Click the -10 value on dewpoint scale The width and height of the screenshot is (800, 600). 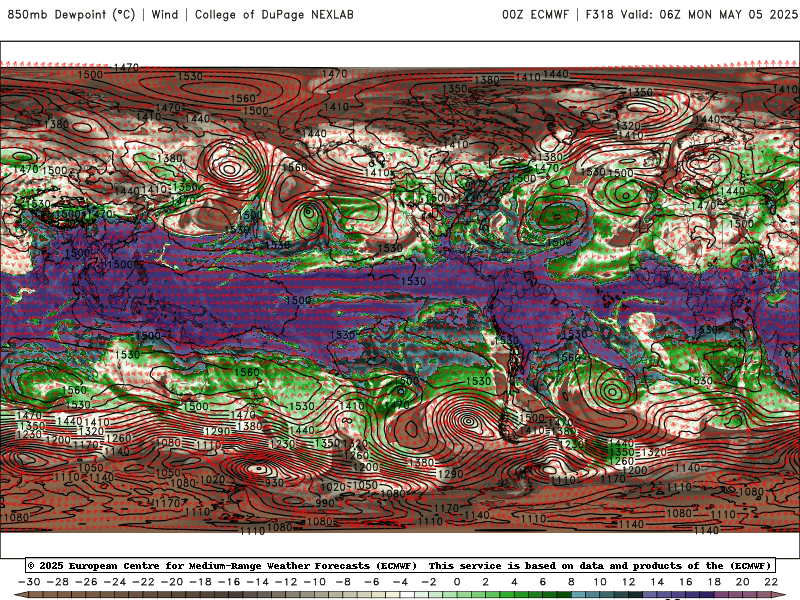click(x=315, y=582)
